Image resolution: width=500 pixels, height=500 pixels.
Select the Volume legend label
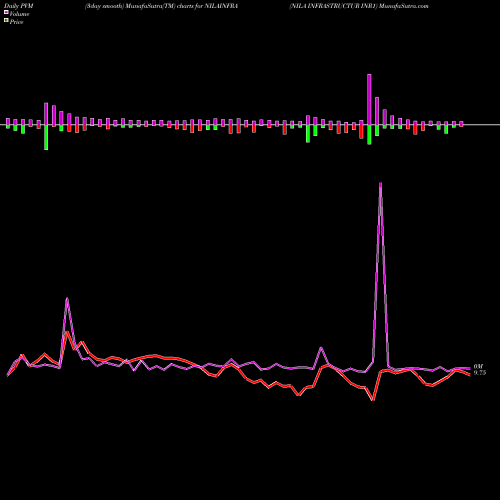tap(19, 14)
